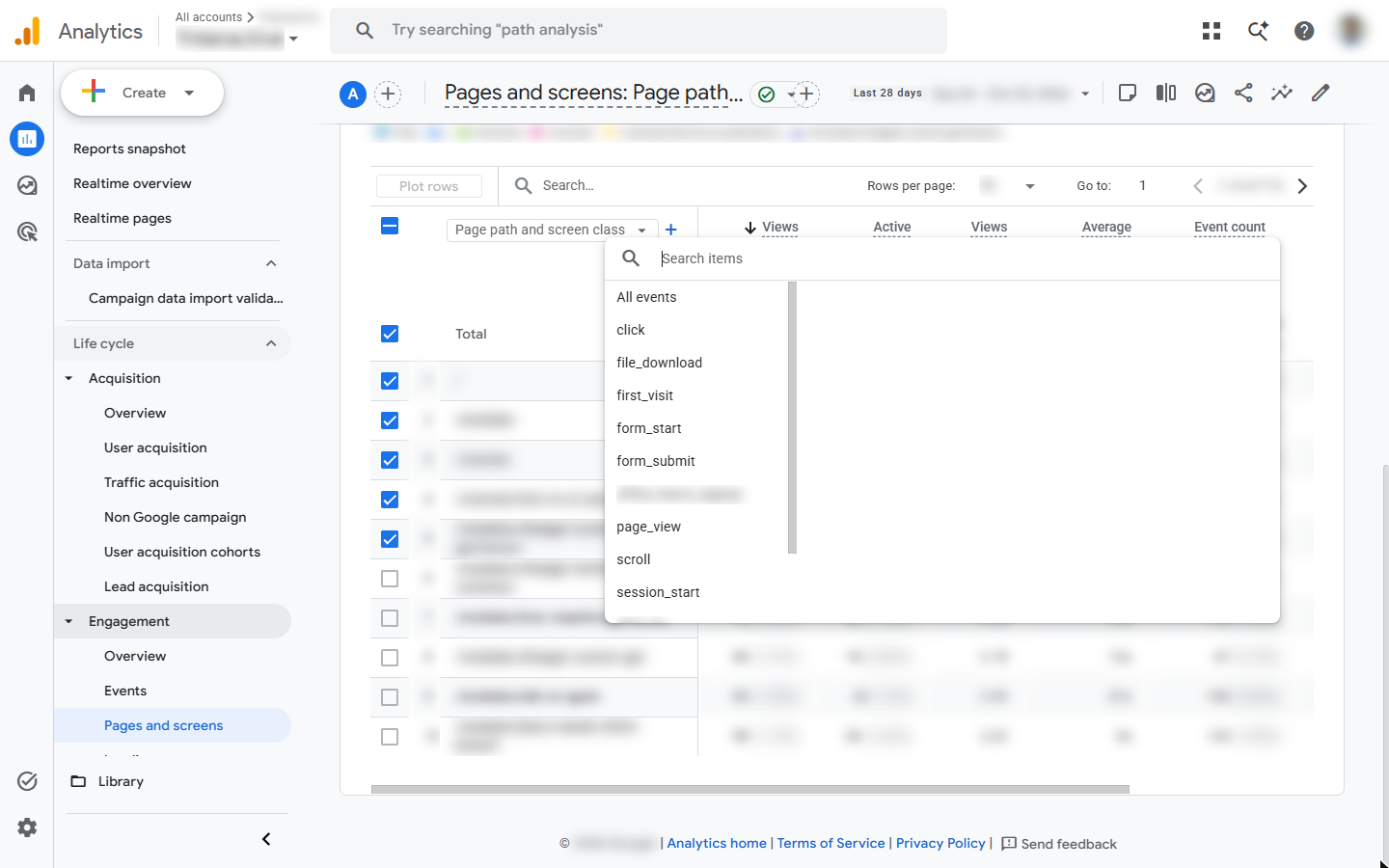Open the Create dropdown button
The width and height of the screenshot is (1389, 868).
tap(142, 93)
